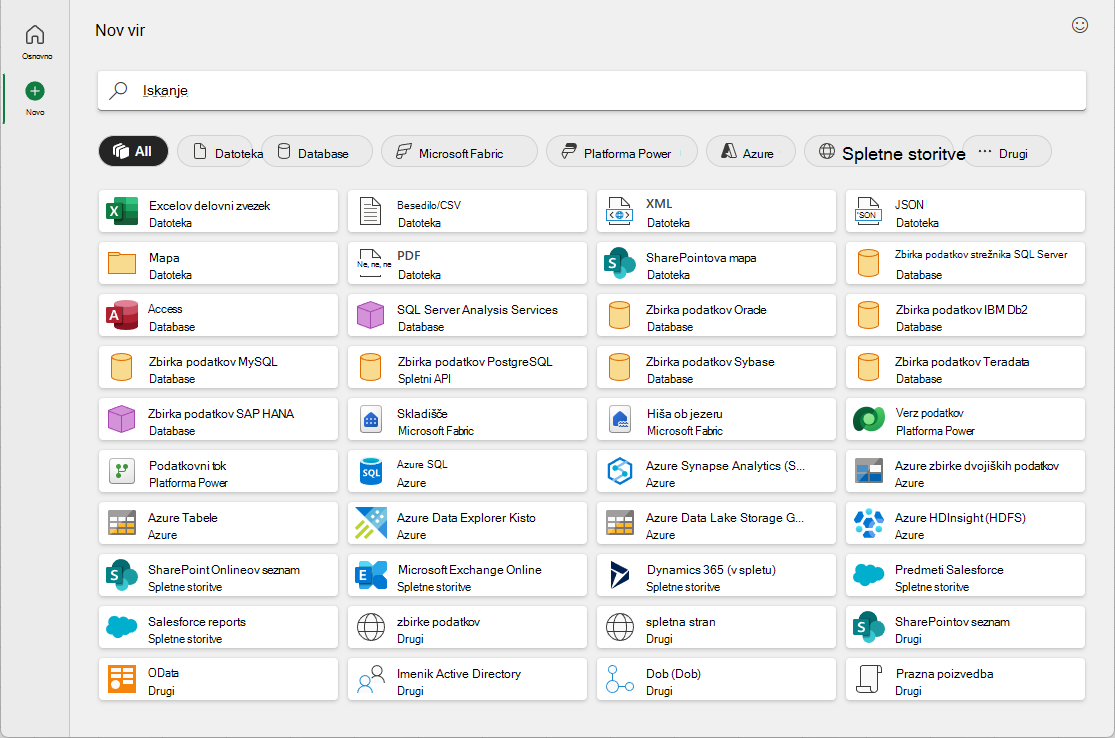Click the Prazna poizvedba scroll icon

tap(868, 678)
